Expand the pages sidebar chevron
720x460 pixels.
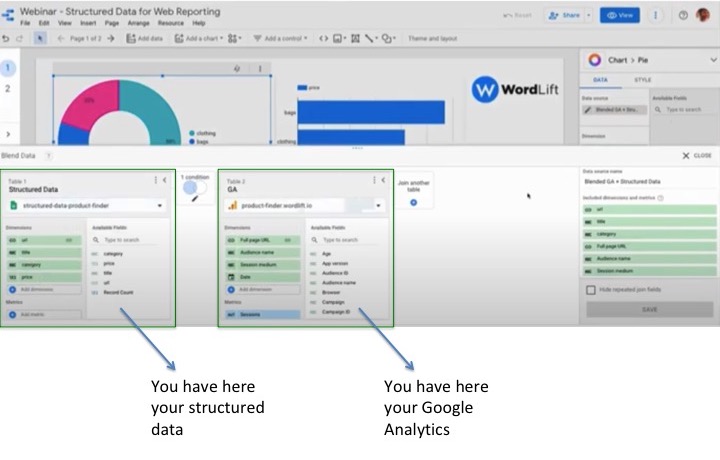point(8,134)
